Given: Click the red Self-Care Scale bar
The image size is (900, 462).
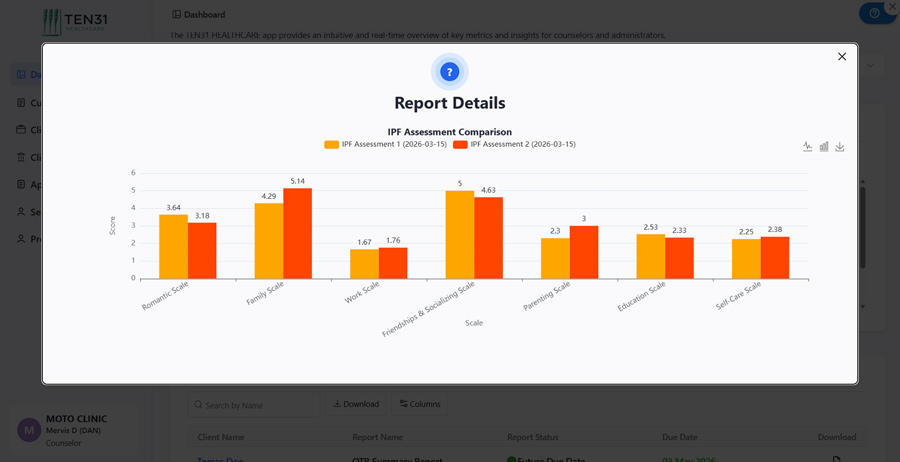Looking at the screenshot, I should coord(775,258).
